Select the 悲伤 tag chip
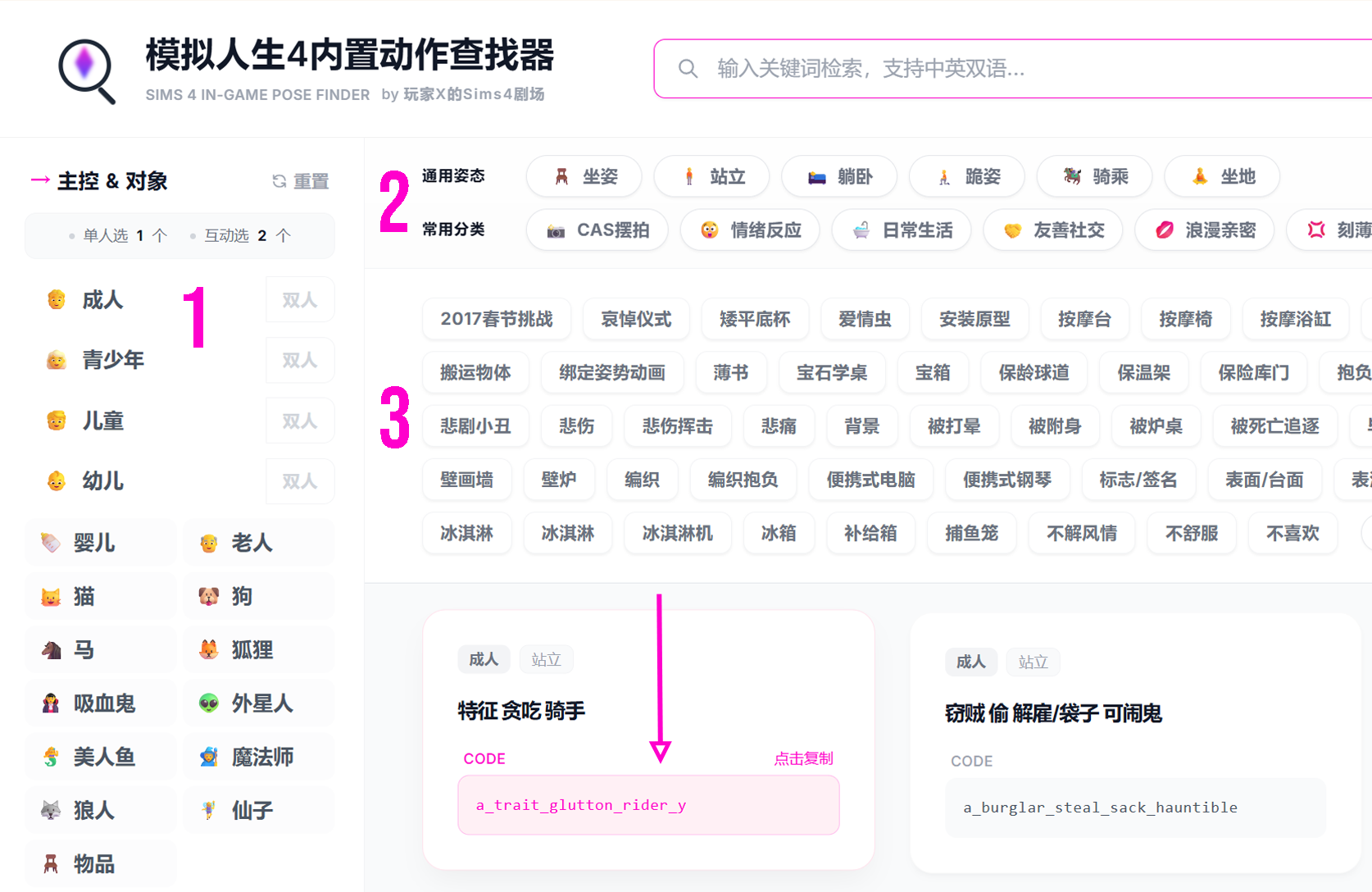Image resolution: width=1372 pixels, height=892 pixels. [576, 426]
